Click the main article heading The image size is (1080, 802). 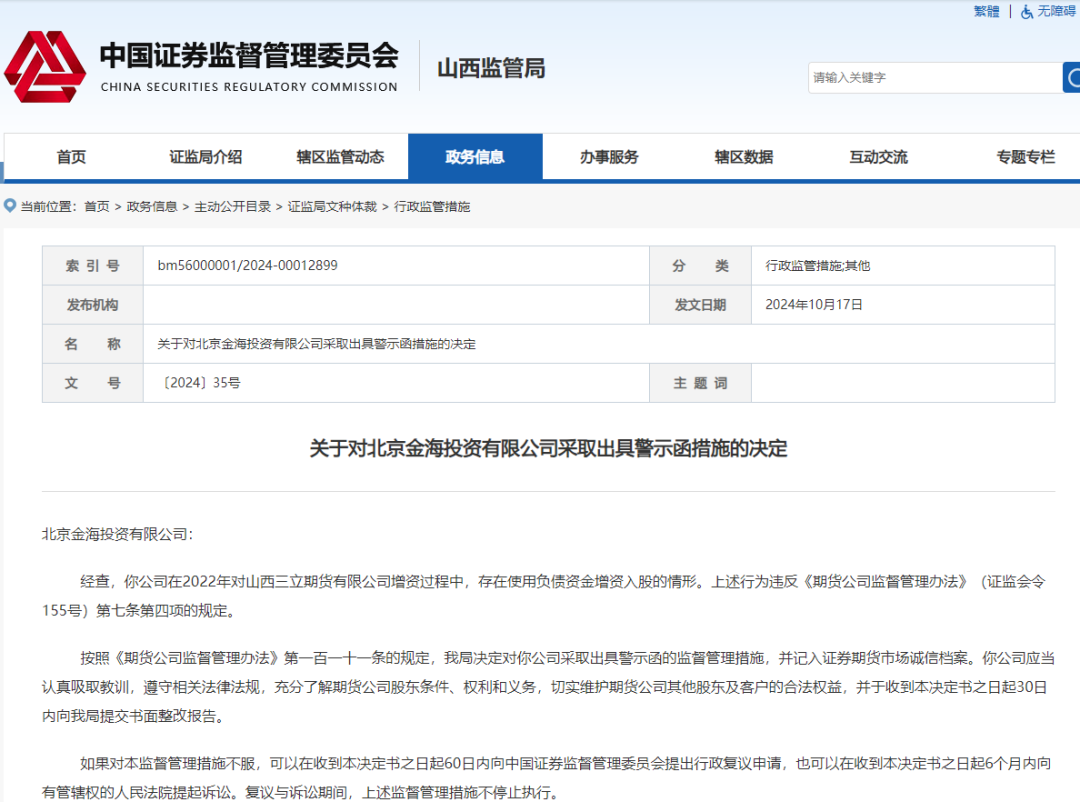click(x=548, y=449)
